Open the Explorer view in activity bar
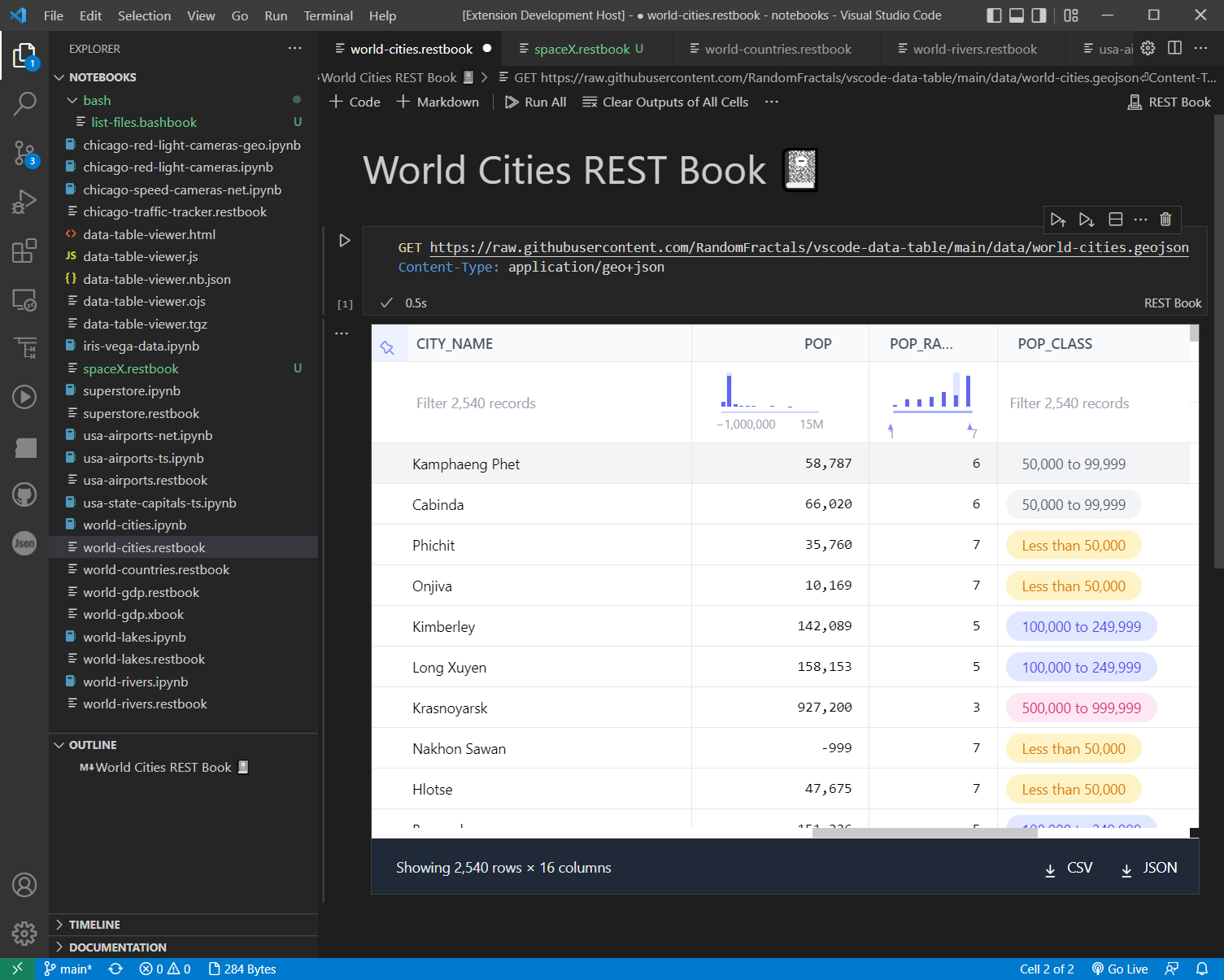1224x980 pixels. (24, 55)
